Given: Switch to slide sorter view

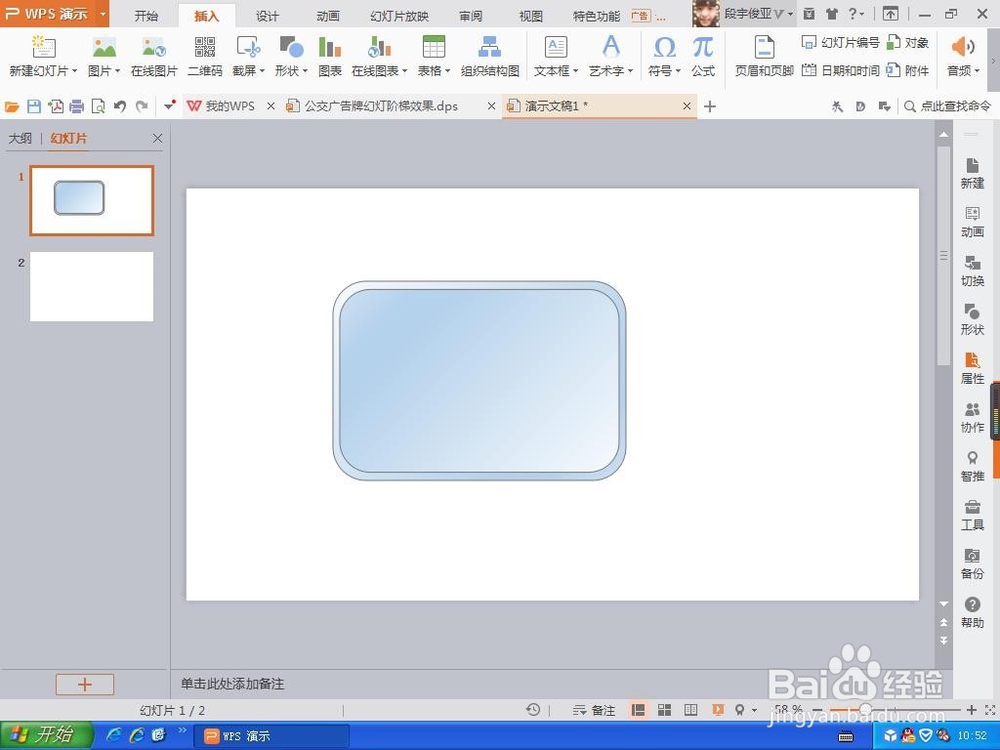Looking at the screenshot, I should [665, 710].
